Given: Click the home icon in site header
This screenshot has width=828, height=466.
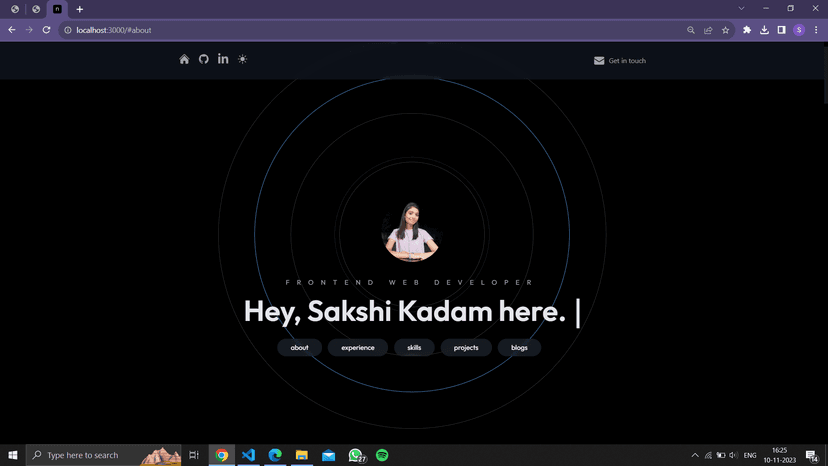Looking at the screenshot, I should pyautogui.click(x=184, y=60).
